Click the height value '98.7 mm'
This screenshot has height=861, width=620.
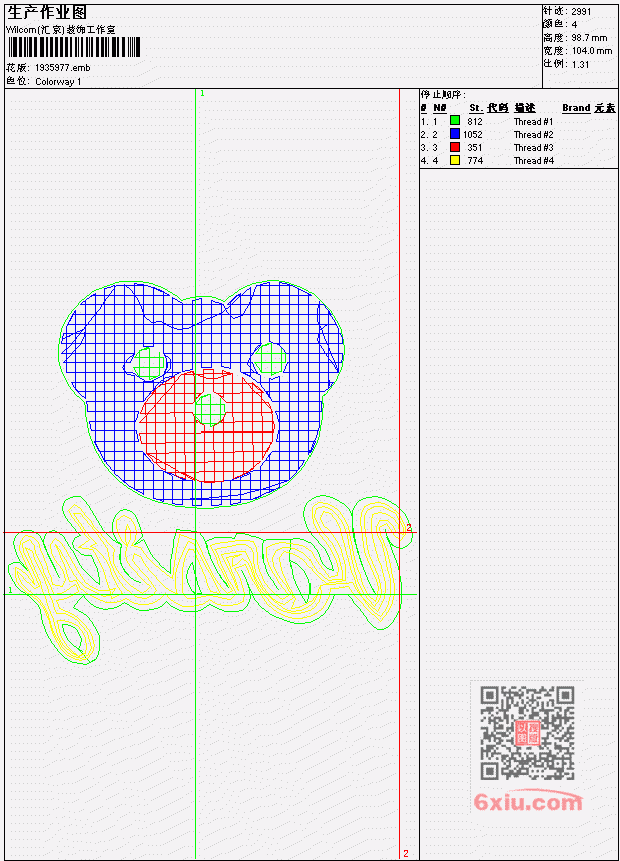589,38
